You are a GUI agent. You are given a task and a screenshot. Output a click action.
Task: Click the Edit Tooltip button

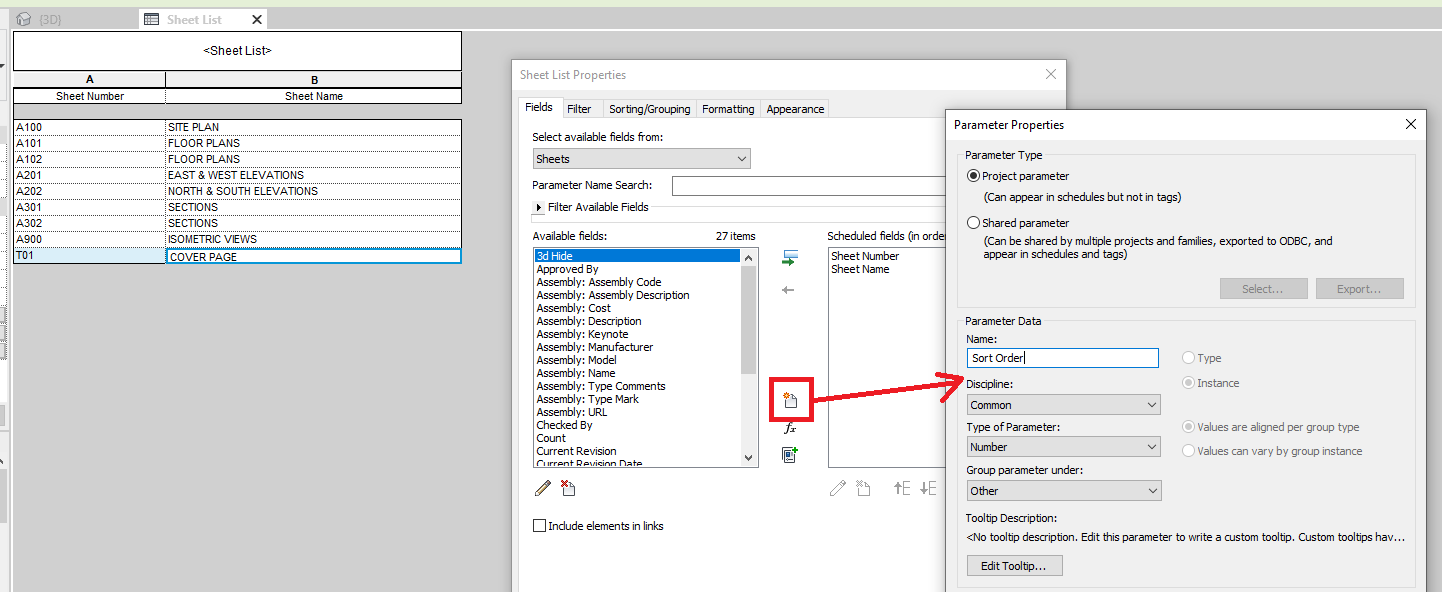1014,565
